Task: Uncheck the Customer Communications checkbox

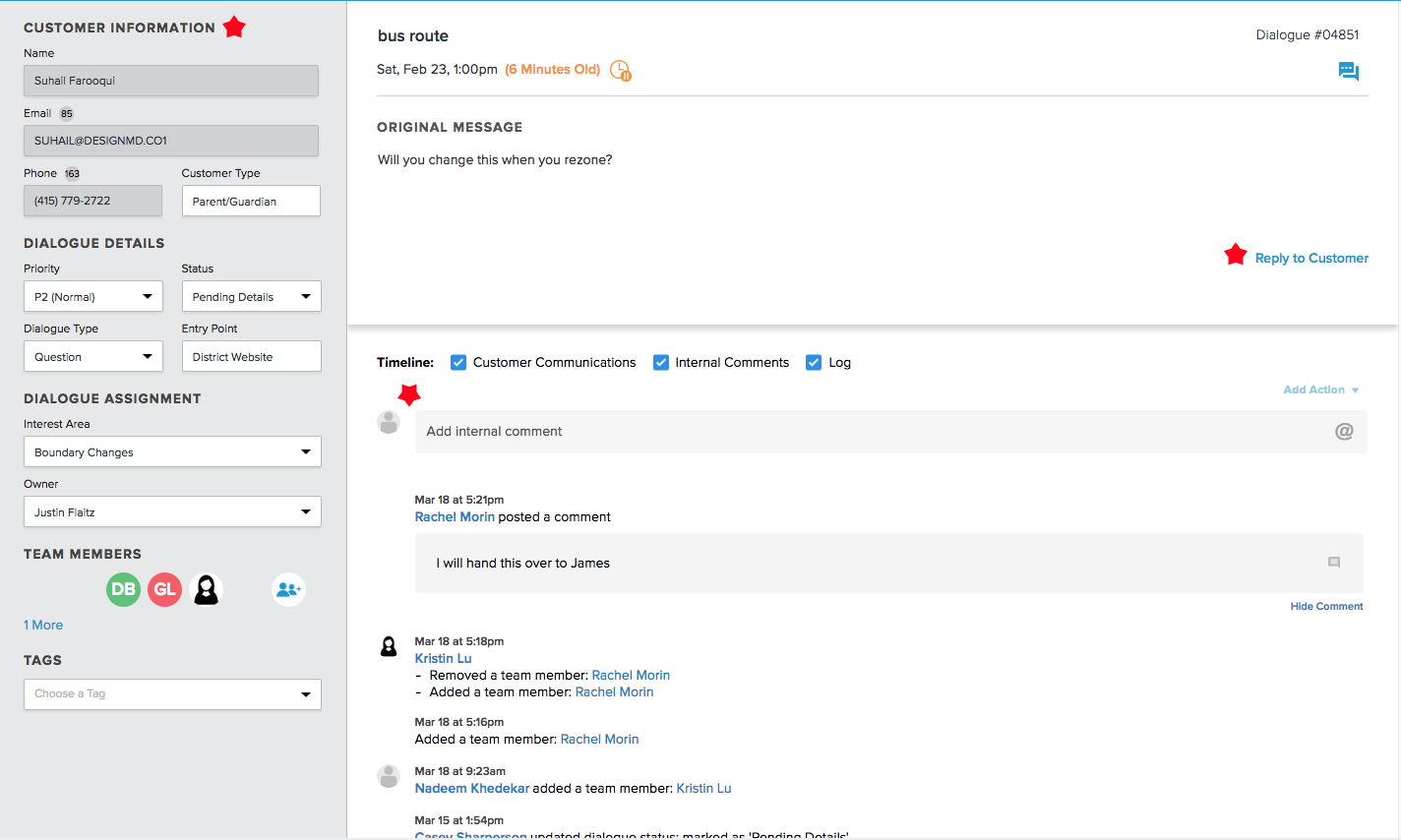Action: [458, 362]
